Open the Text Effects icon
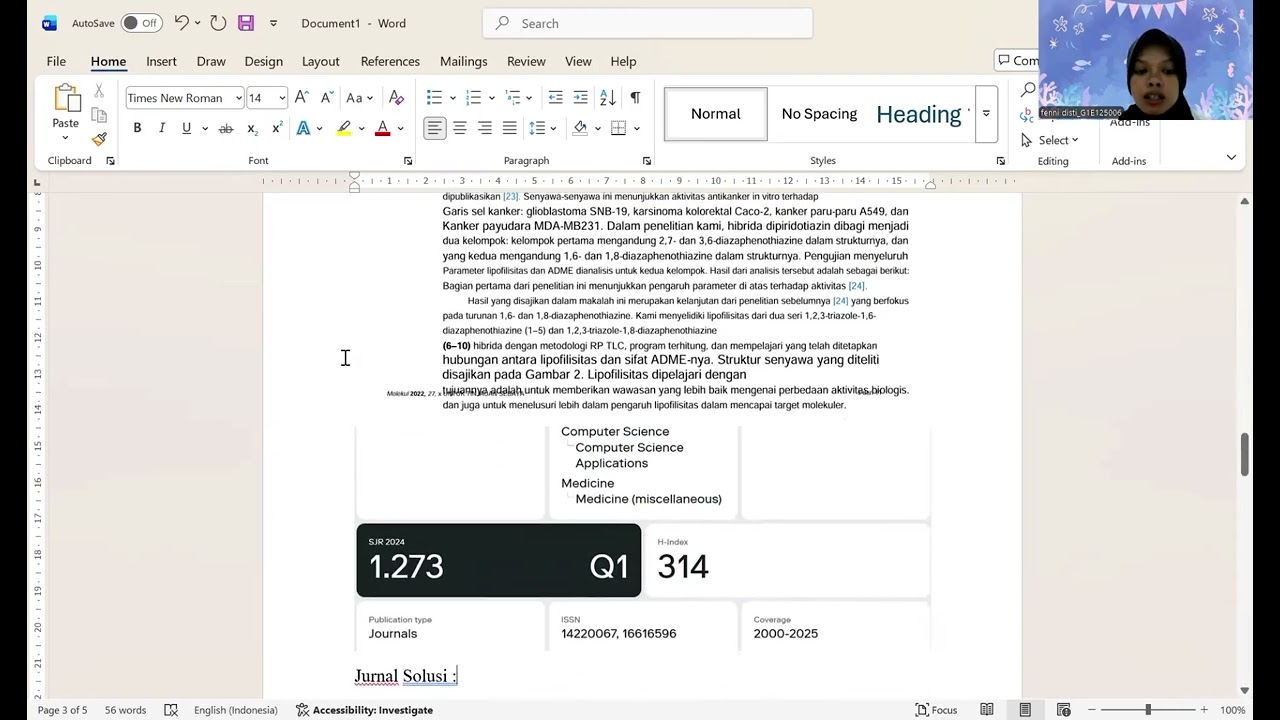Viewport: 1280px width, 720px height. pyautogui.click(x=303, y=128)
